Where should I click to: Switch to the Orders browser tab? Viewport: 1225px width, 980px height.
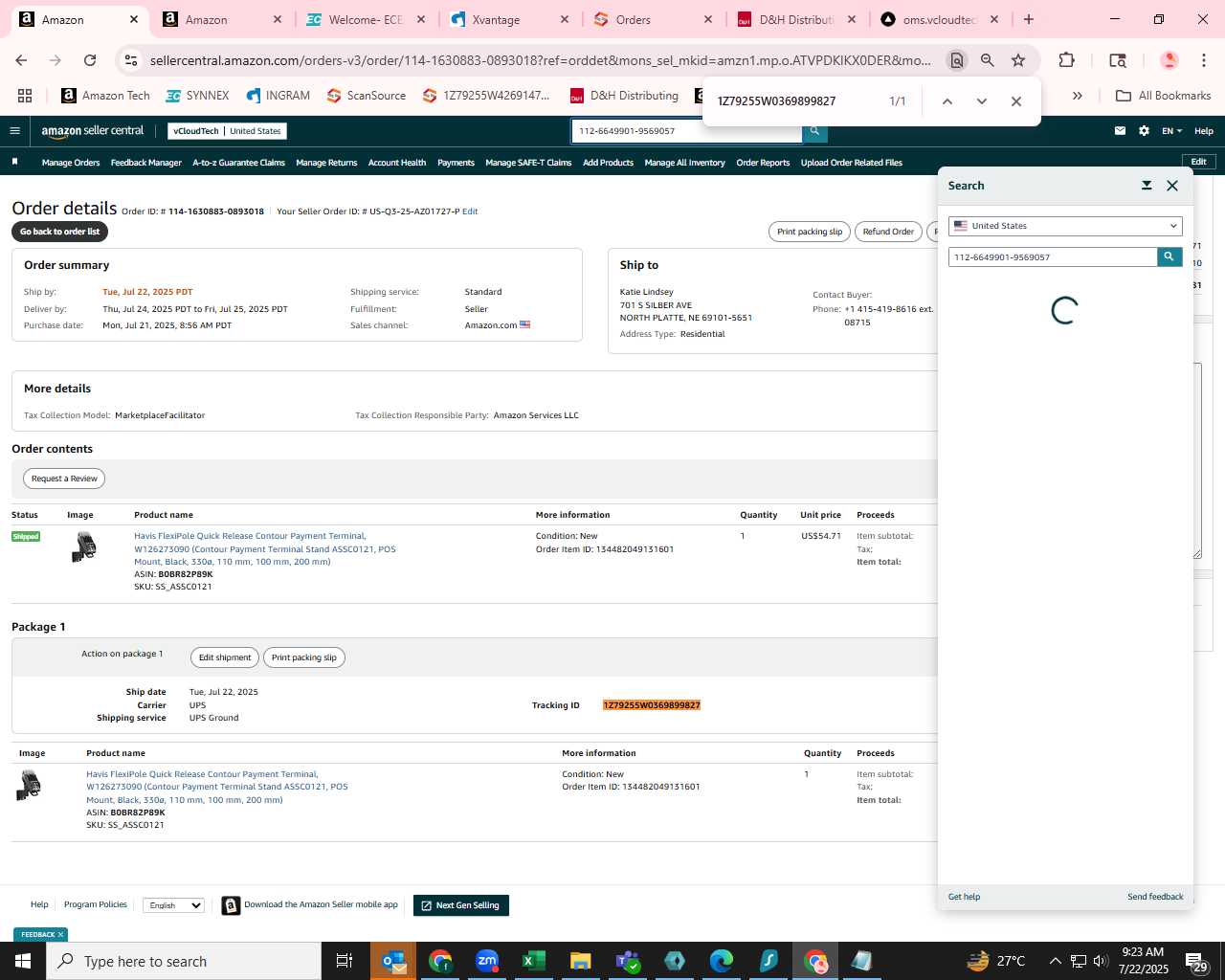[651, 19]
